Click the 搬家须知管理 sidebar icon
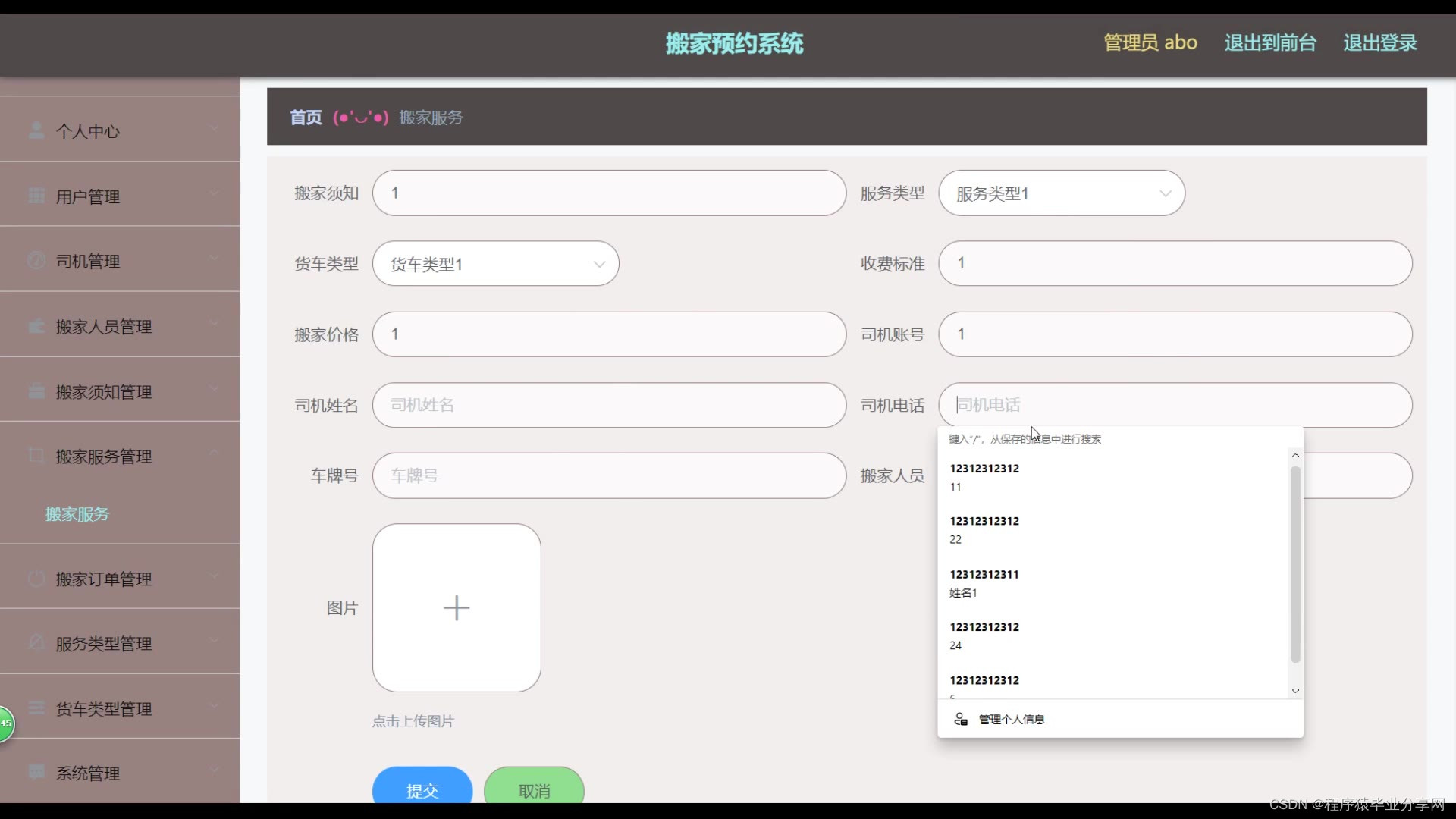This screenshot has height=819, width=1456. [36, 391]
